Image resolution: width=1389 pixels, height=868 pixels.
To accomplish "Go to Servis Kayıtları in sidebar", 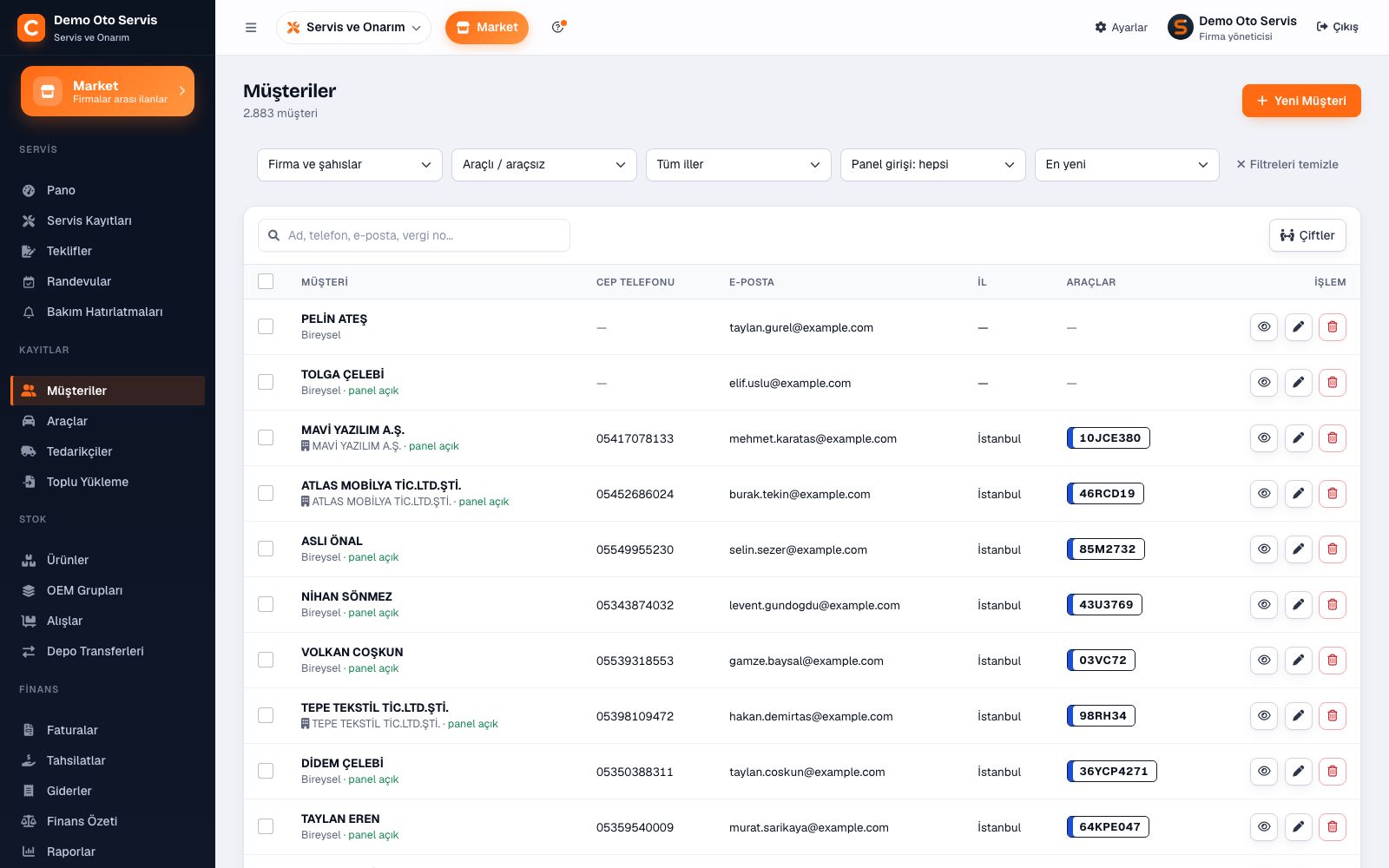I will click(x=108, y=220).
